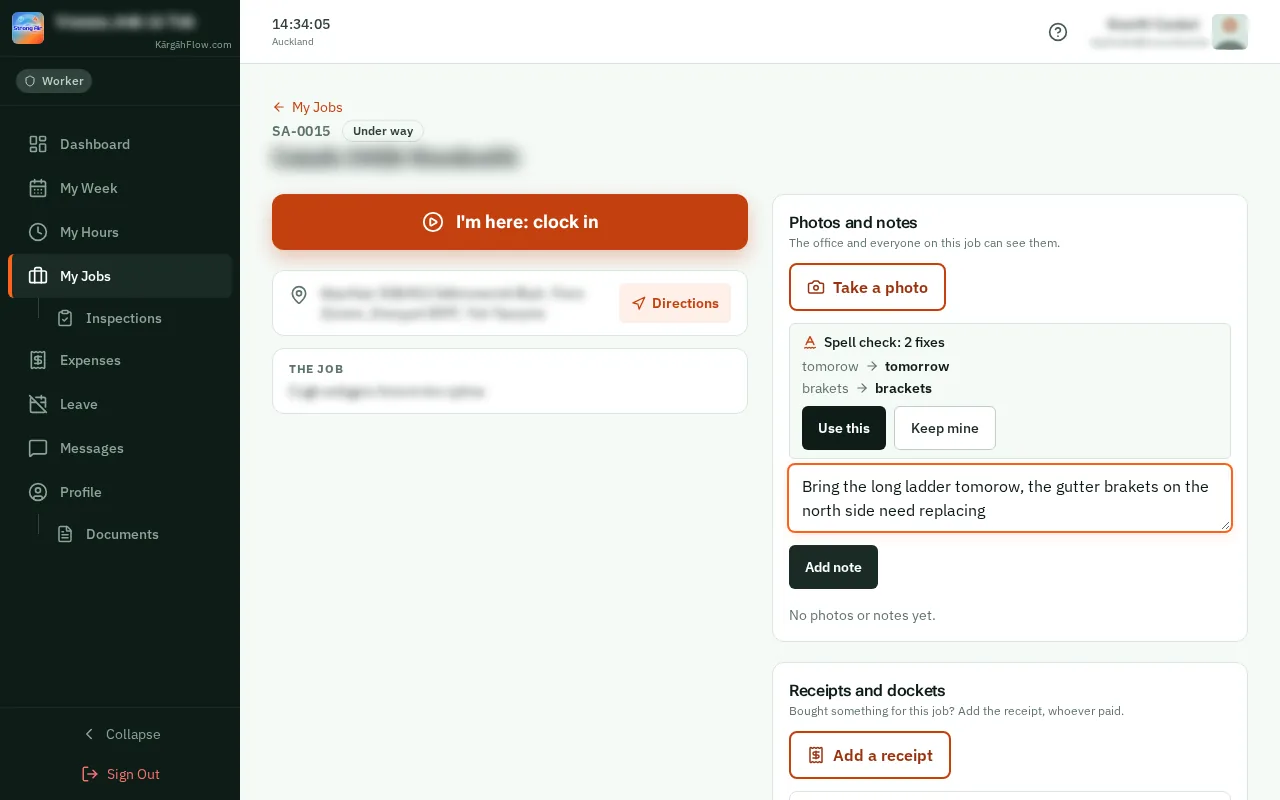Submit with the Add note button
The image size is (1280, 800).
(x=833, y=567)
